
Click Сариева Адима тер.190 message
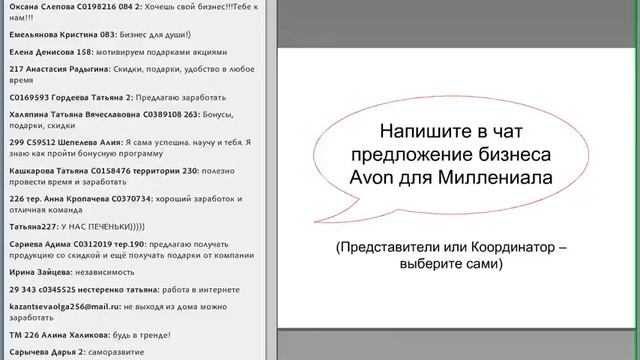(132, 249)
